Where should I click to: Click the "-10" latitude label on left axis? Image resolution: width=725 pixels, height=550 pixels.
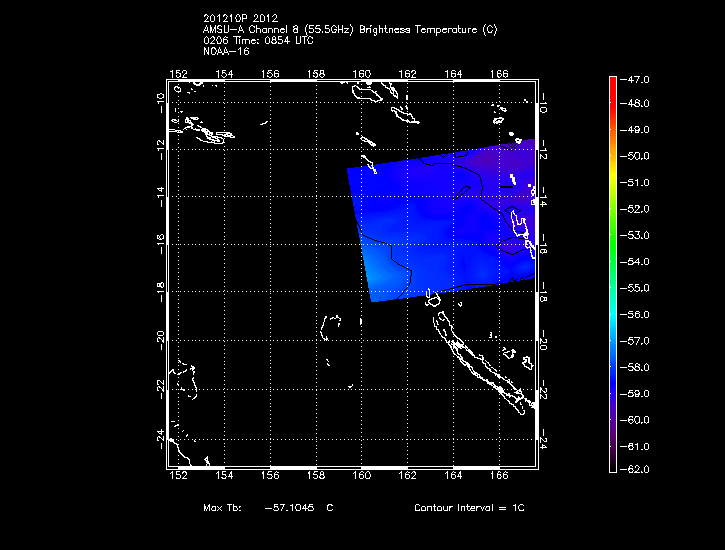(x=160, y=103)
